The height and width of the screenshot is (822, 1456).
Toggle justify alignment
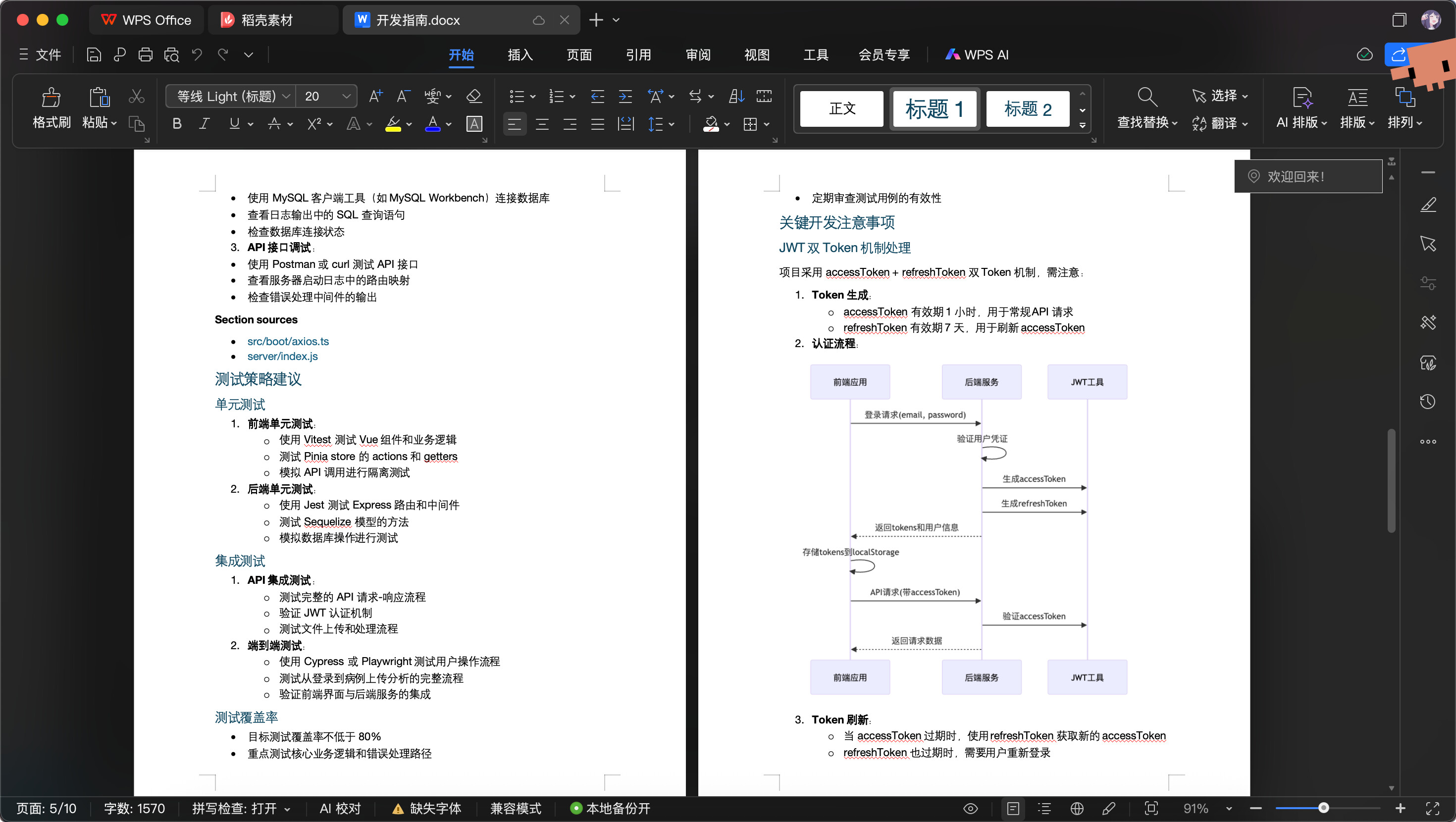tap(597, 124)
